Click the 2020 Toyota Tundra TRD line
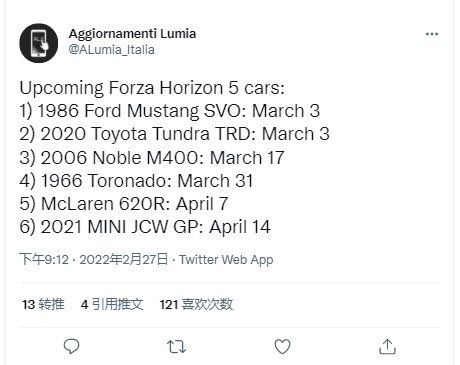This screenshot has height=365, width=460. coord(174,134)
